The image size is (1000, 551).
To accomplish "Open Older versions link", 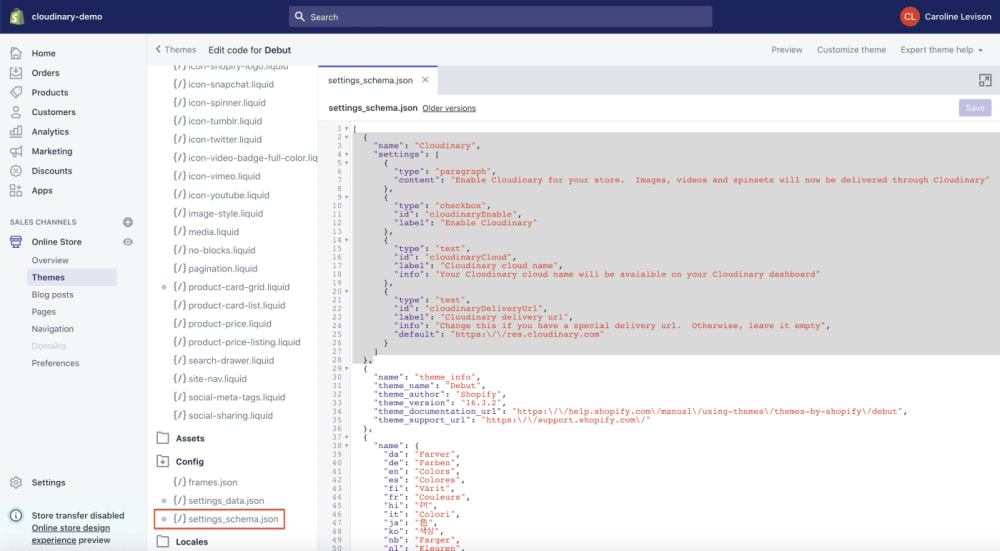I will 449,108.
